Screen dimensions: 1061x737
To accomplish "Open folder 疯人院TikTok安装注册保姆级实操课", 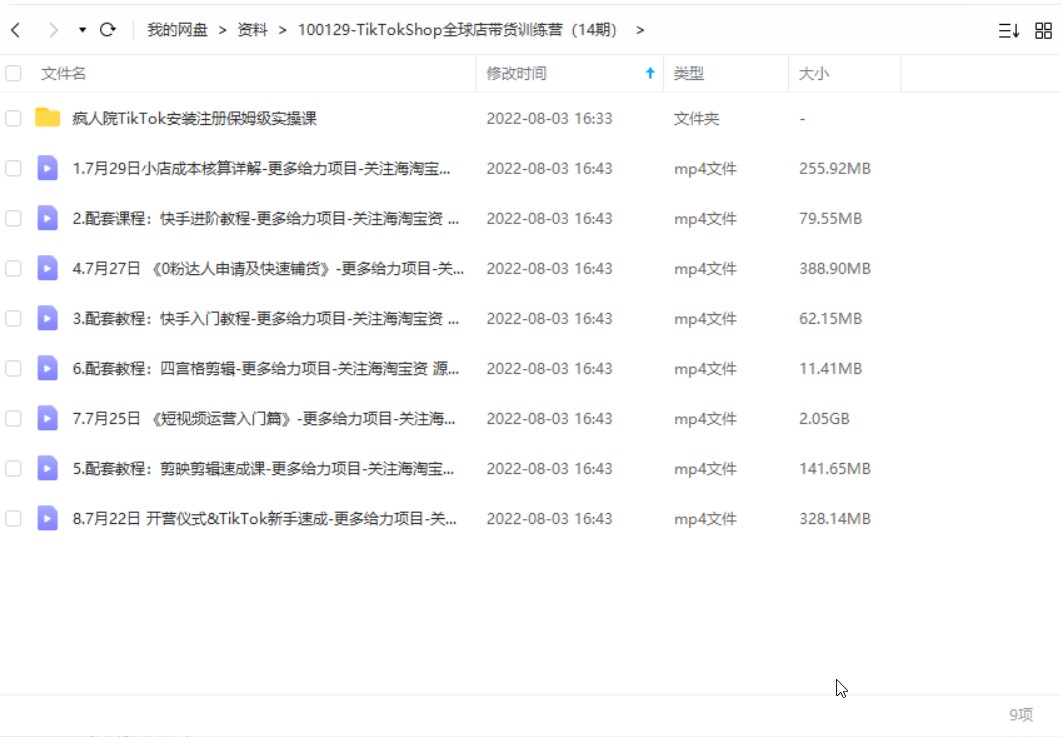I will click(194, 118).
